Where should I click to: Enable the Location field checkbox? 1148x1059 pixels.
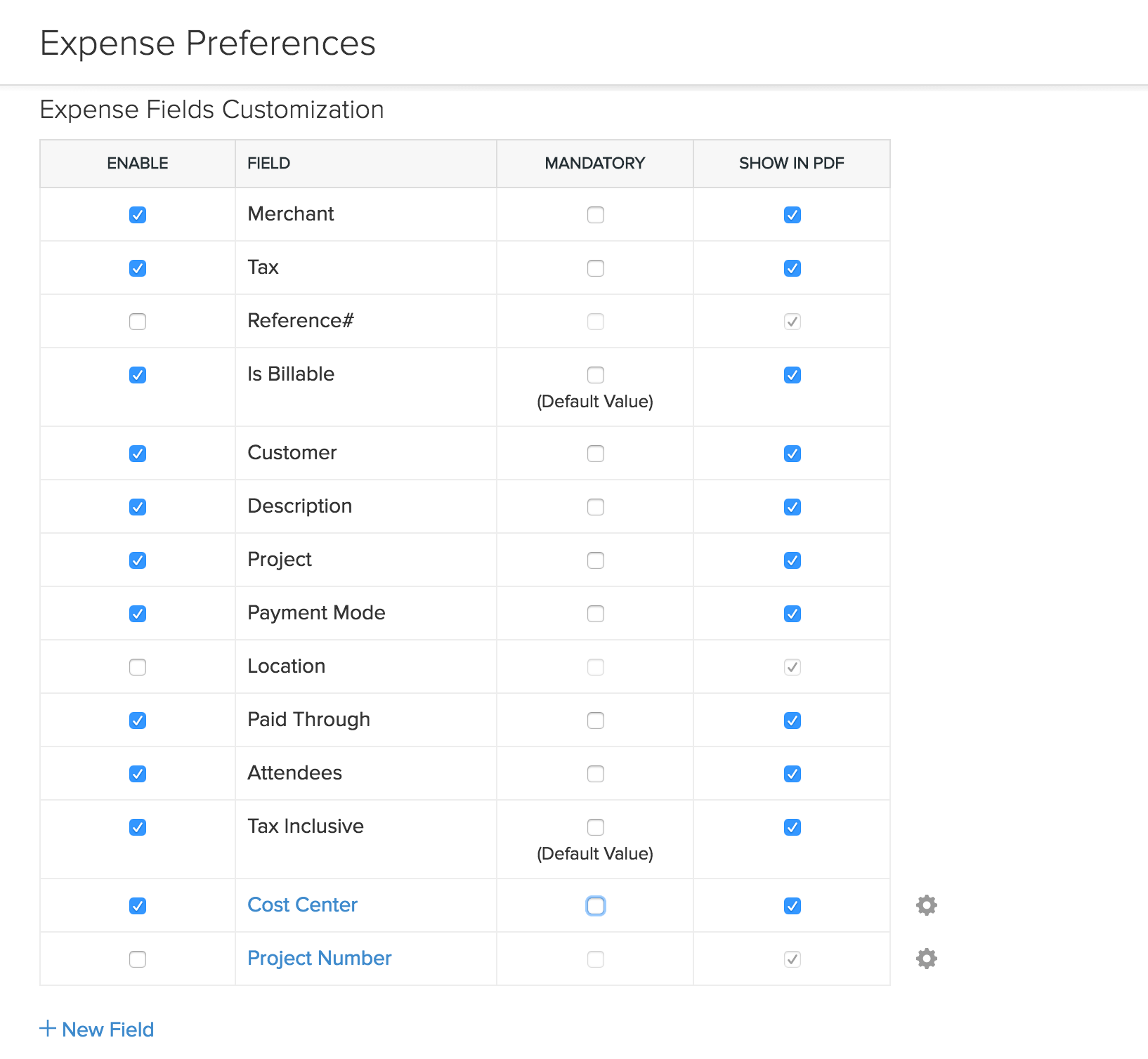(138, 667)
